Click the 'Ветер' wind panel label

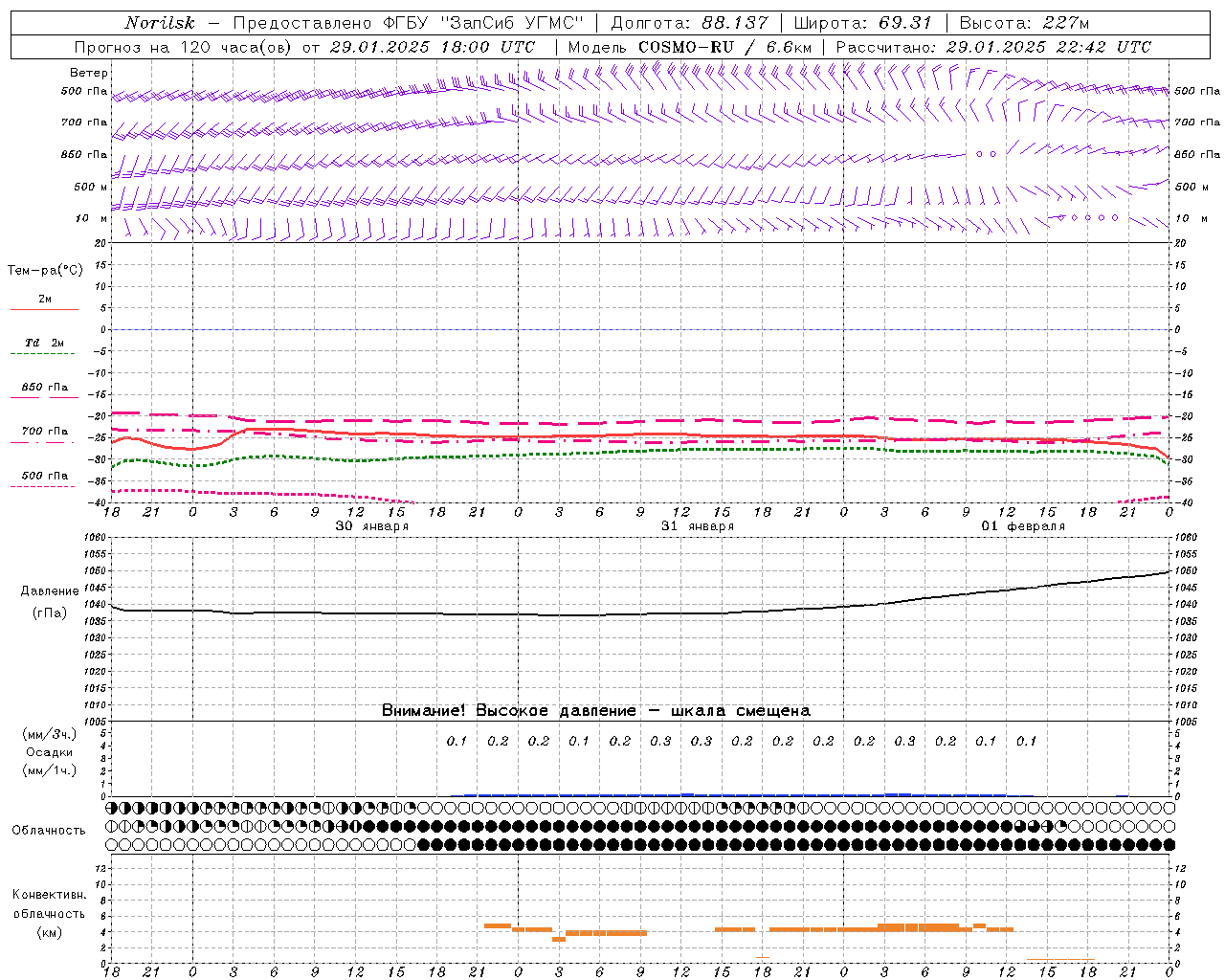(89, 73)
